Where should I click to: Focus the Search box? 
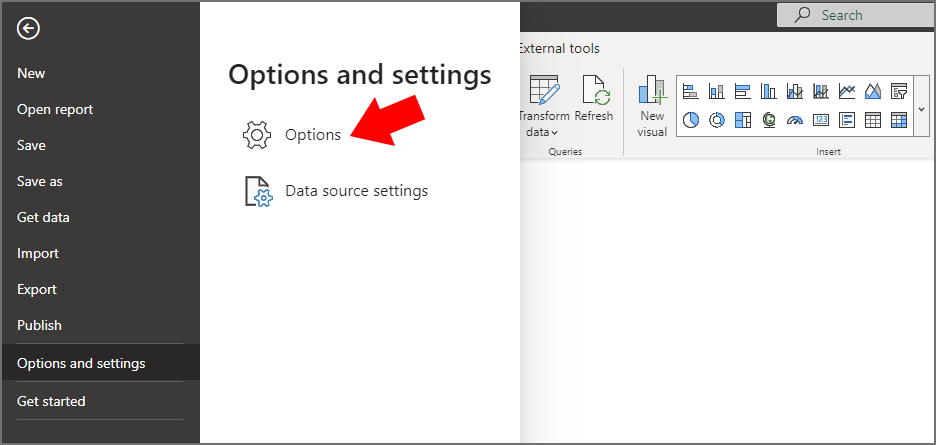click(856, 15)
